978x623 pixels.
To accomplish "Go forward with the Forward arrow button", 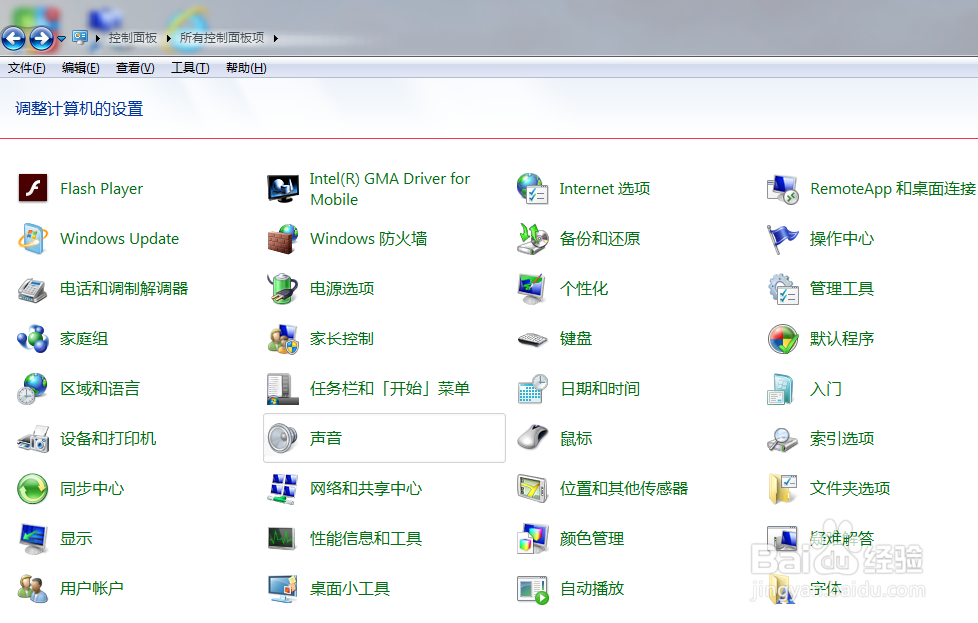I will (x=41, y=39).
